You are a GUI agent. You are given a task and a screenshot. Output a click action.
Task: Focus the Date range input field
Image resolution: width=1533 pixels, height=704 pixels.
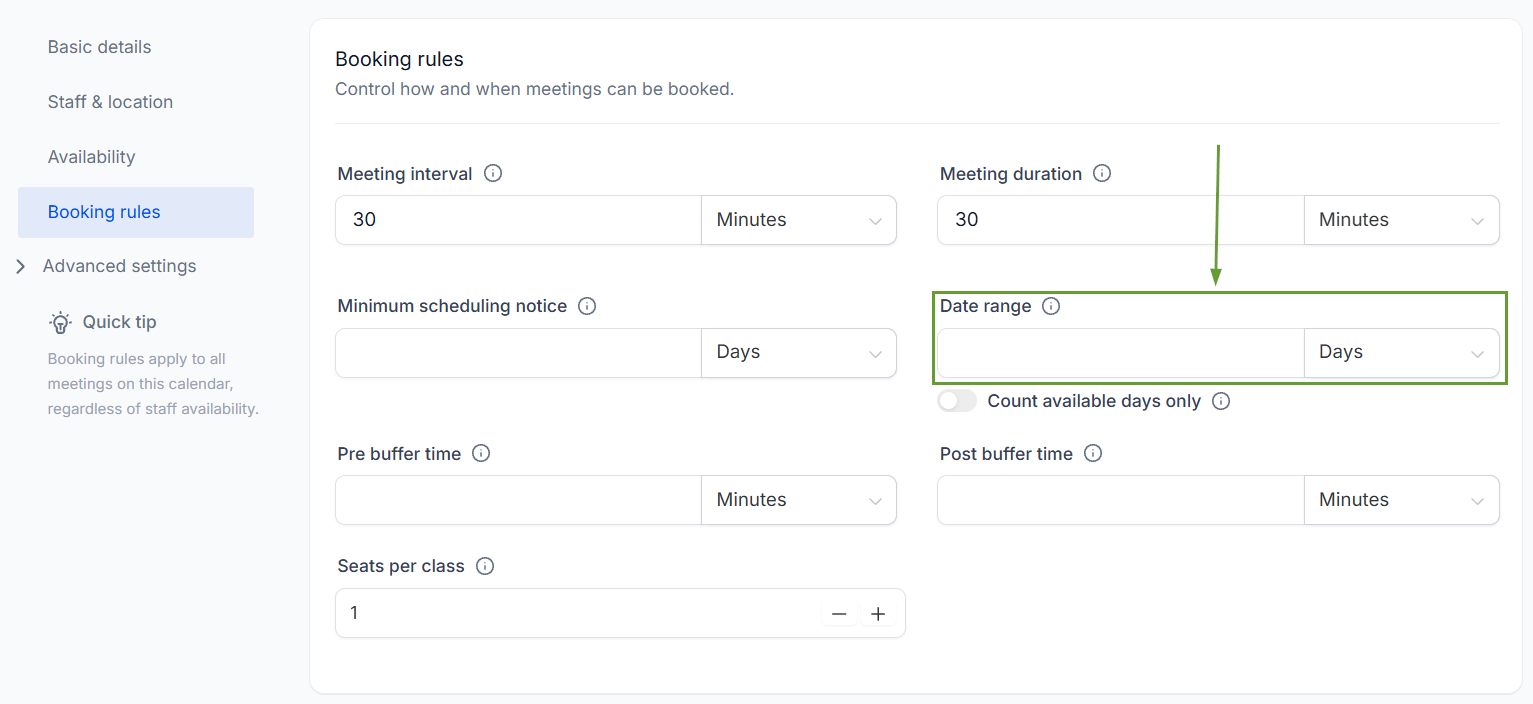click(x=1121, y=352)
